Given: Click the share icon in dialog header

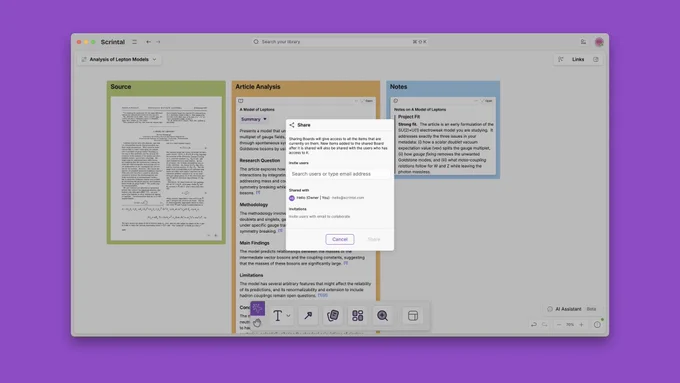Looking at the screenshot, I should 292,125.
